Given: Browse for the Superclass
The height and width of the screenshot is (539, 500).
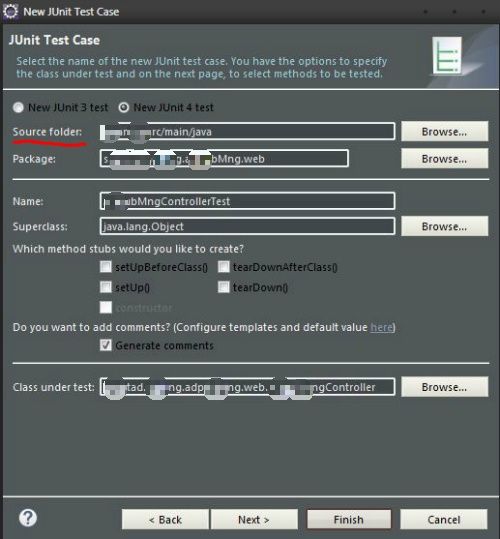Looking at the screenshot, I should pos(444,226).
